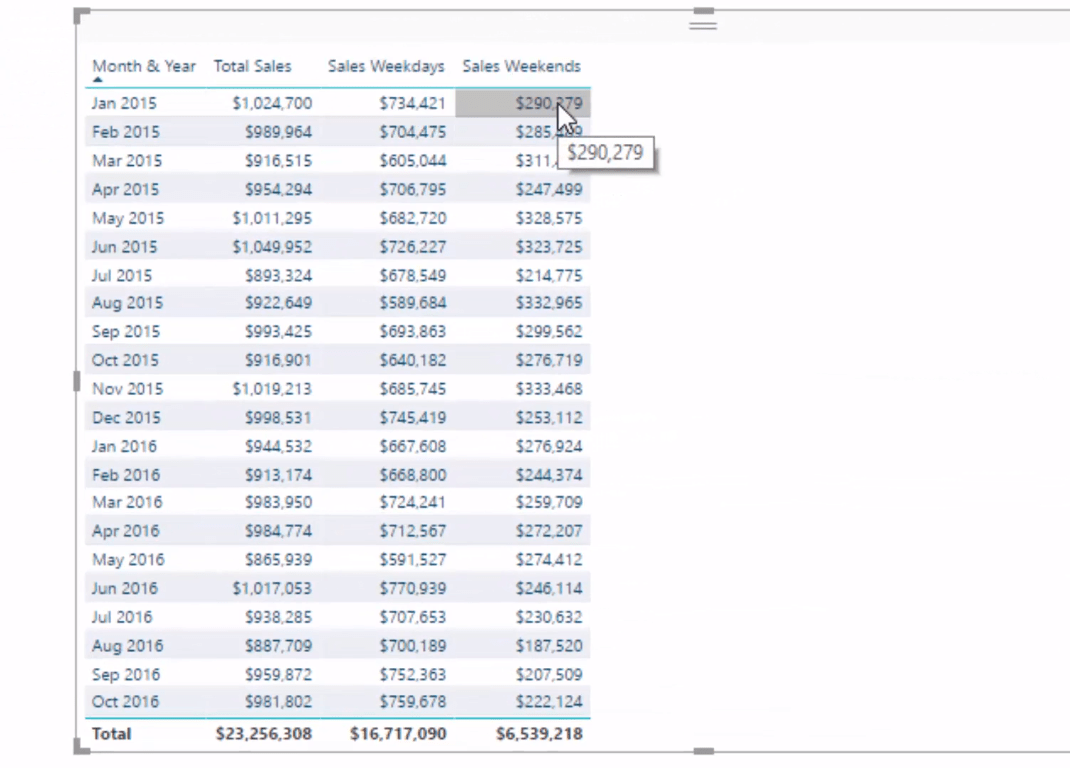Image resolution: width=1070 pixels, height=768 pixels.
Task: Select the Feb 2015 row label
Action: (x=125, y=132)
